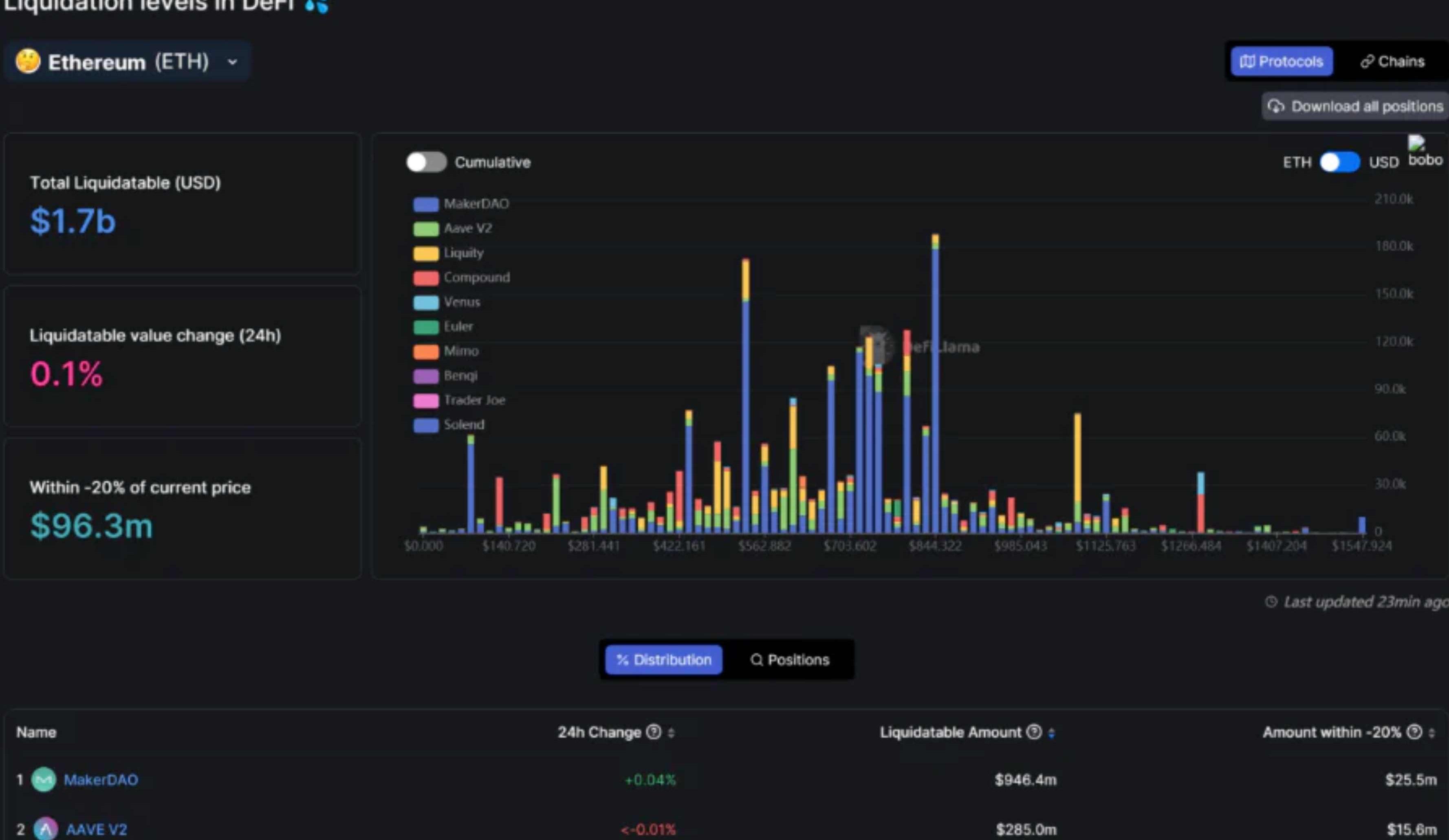
Task: Click Download all positions button
Action: click(1355, 106)
